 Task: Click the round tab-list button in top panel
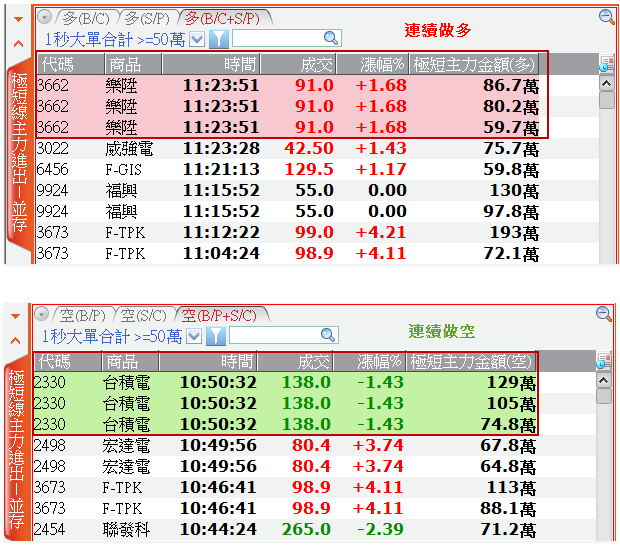(45, 17)
